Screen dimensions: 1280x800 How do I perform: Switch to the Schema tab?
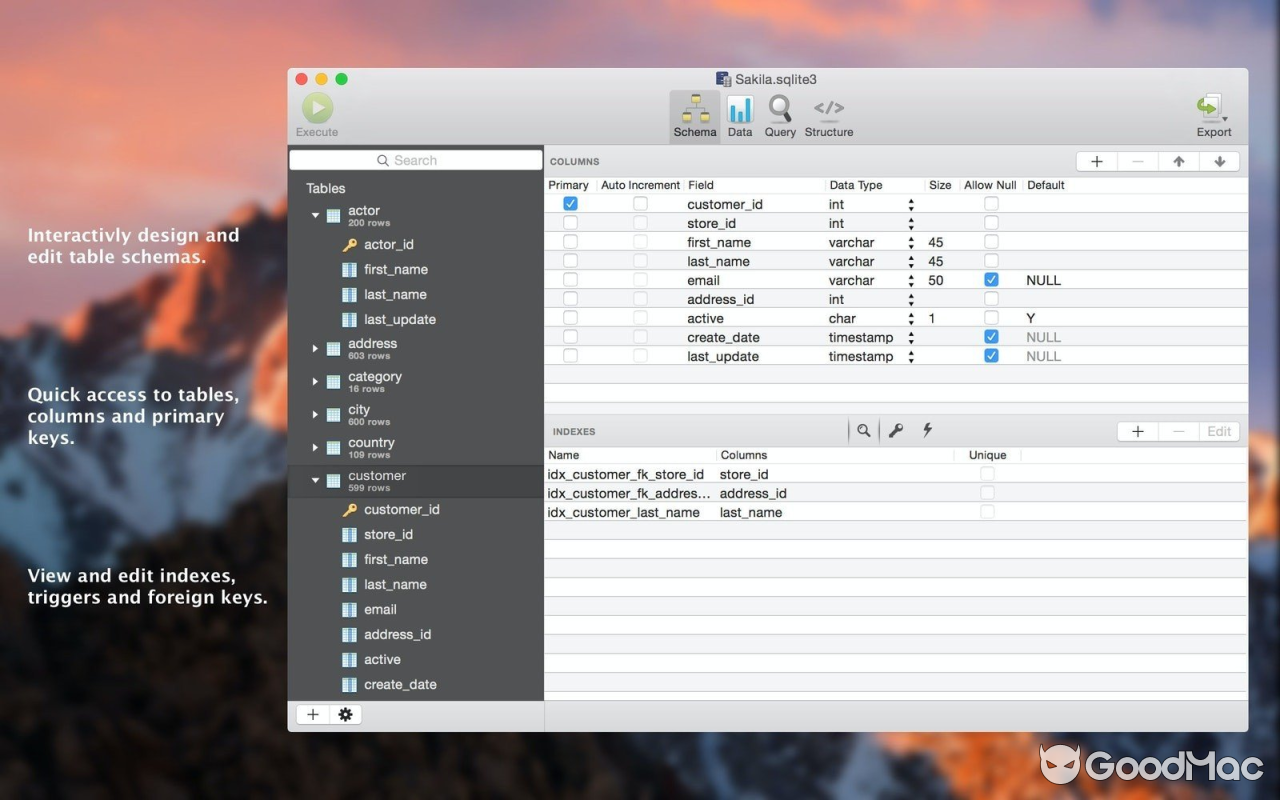coord(694,110)
